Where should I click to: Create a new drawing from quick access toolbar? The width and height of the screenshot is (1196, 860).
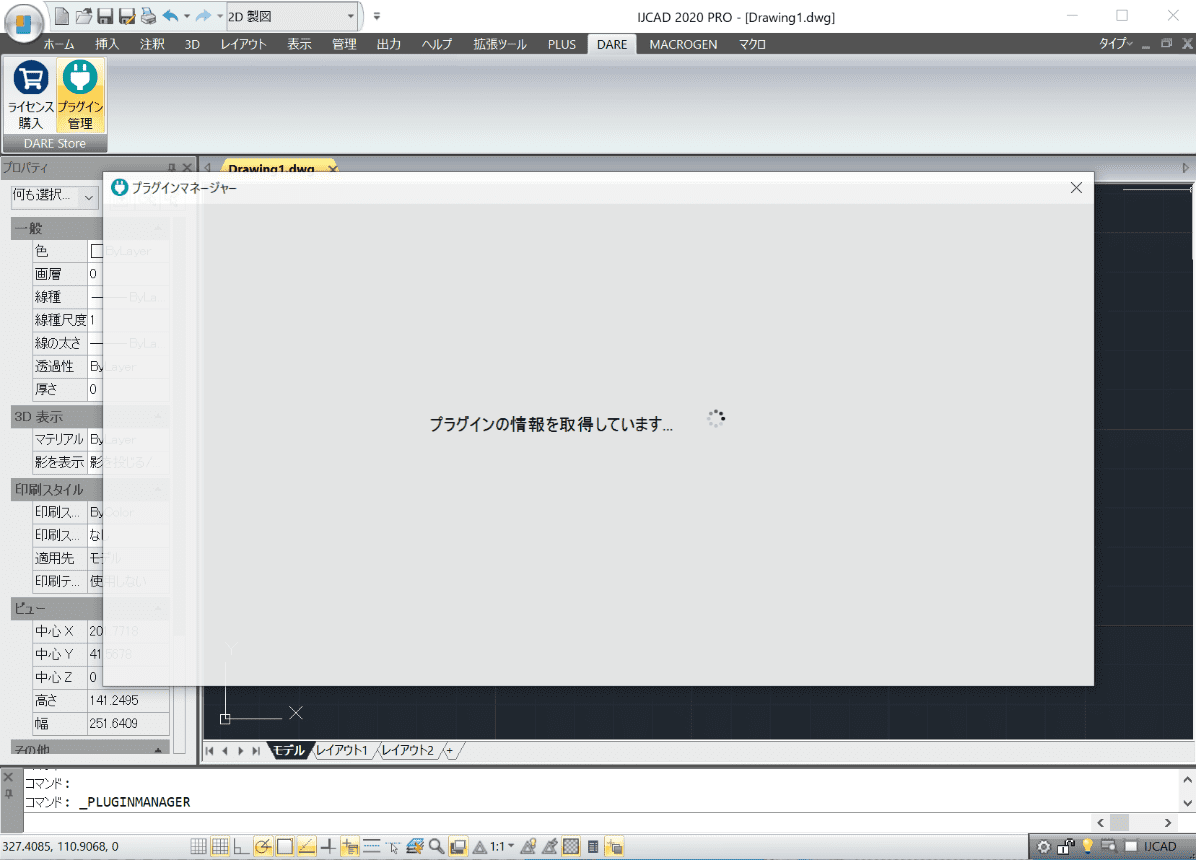click(62, 16)
